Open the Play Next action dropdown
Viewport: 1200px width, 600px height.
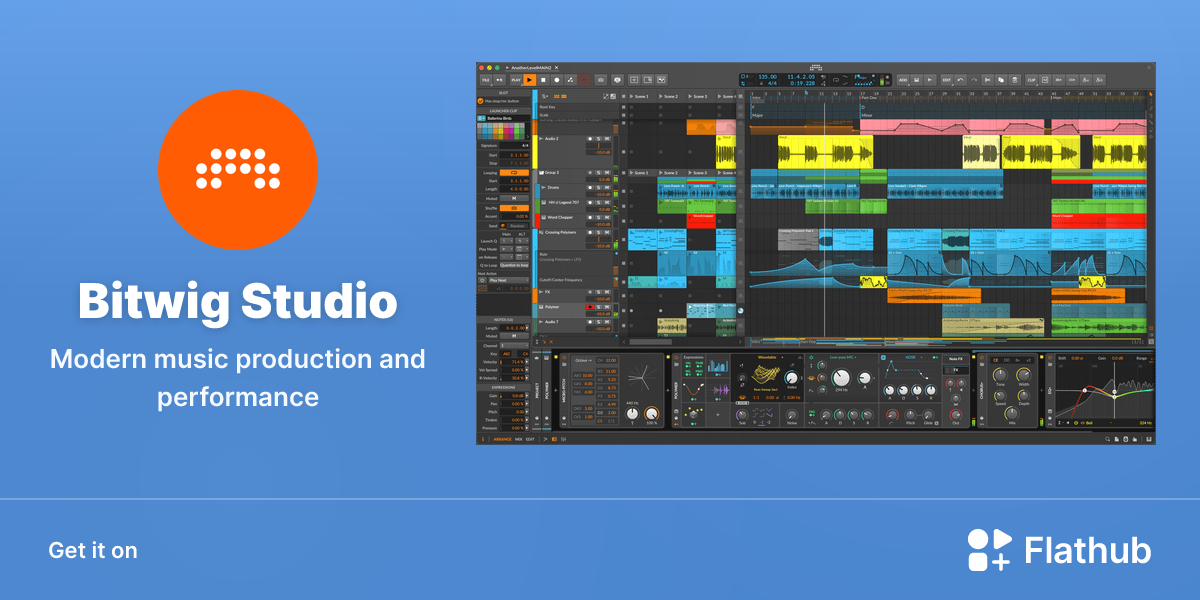point(509,280)
